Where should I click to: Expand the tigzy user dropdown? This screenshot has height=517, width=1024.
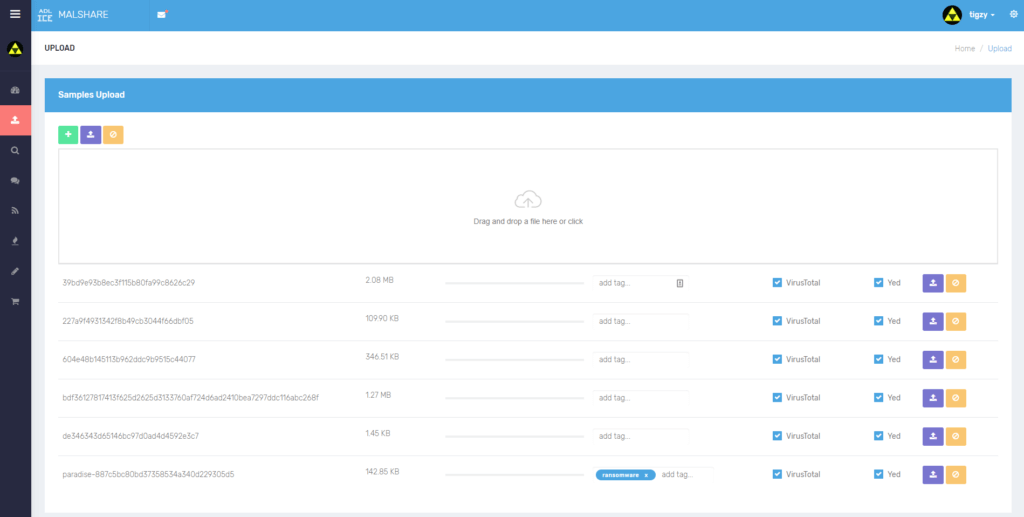pos(981,15)
